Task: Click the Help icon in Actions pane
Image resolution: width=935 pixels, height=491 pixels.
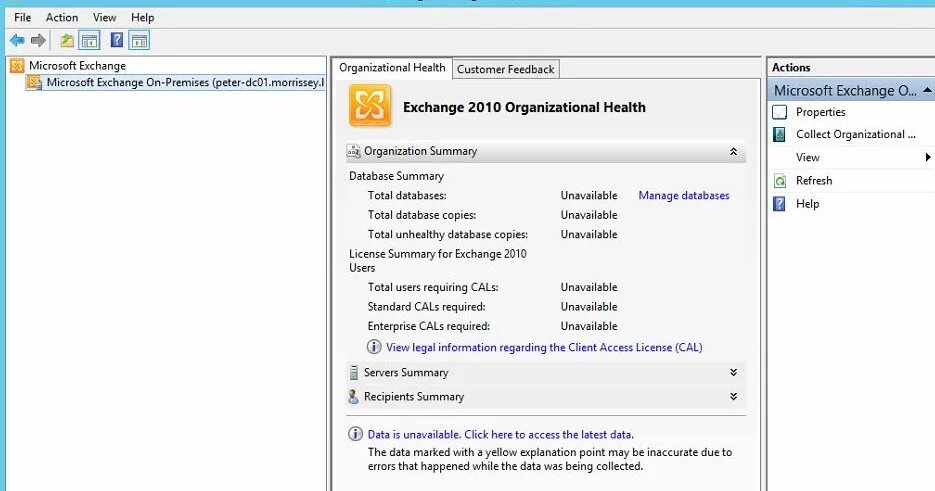Action: tap(779, 204)
